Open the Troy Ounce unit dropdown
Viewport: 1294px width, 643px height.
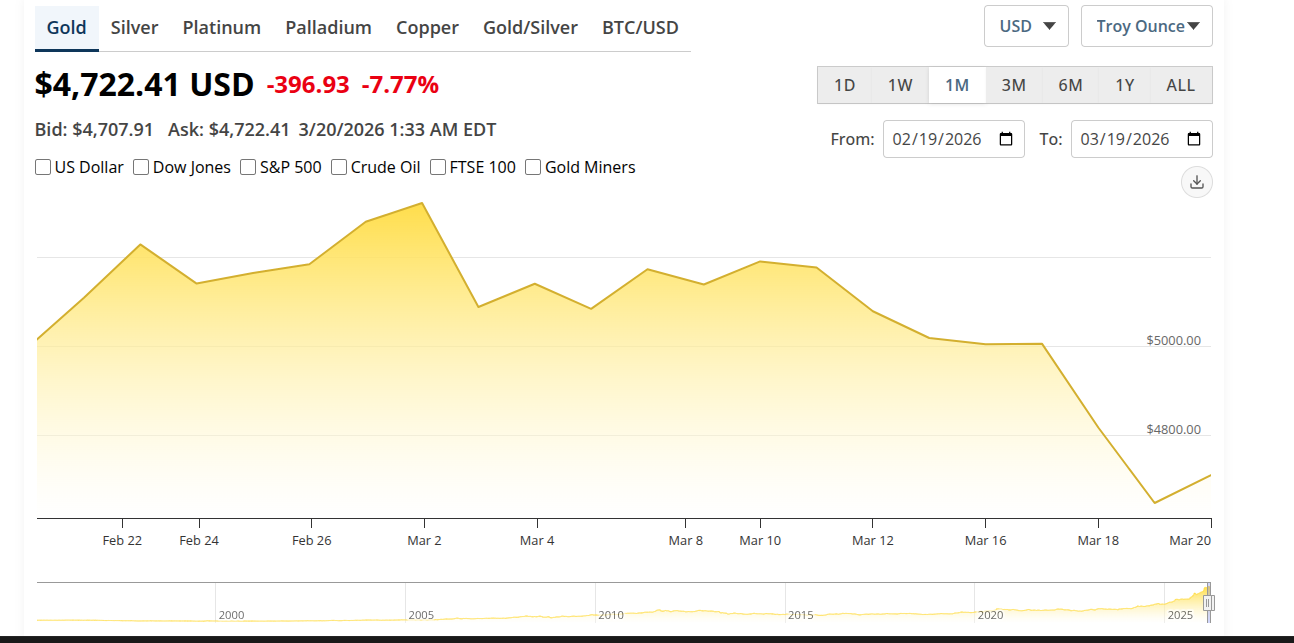click(x=1147, y=26)
